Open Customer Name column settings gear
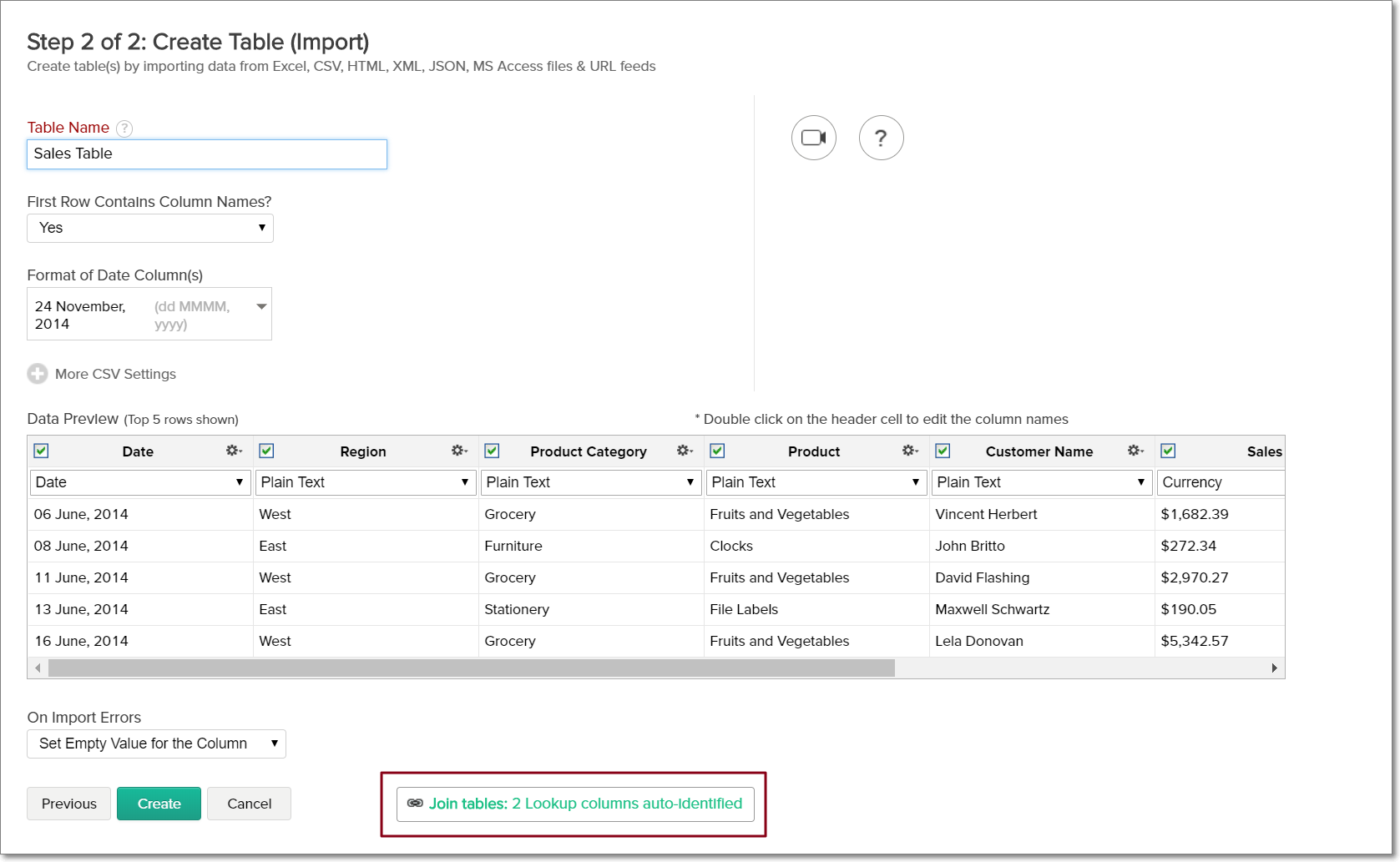The height and width of the screenshot is (862, 1400). [x=1135, y=451]
